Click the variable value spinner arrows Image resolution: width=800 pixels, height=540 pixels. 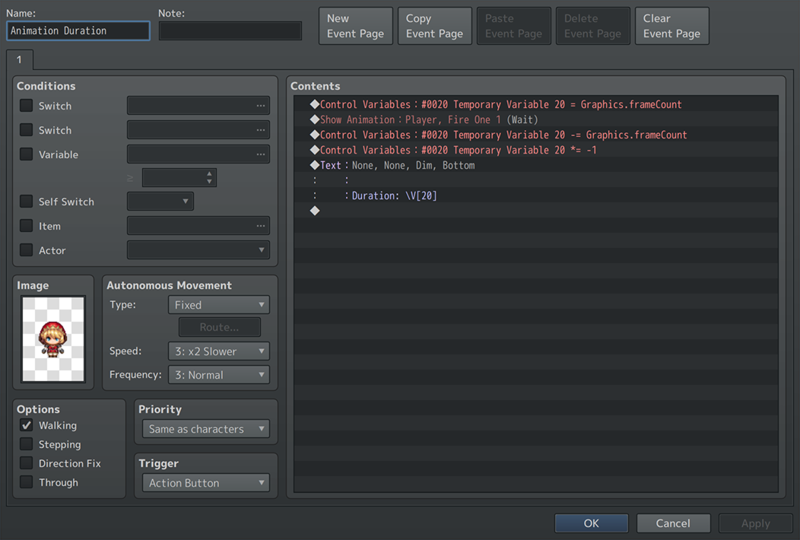pyautogui.click(x=209, y=178)
